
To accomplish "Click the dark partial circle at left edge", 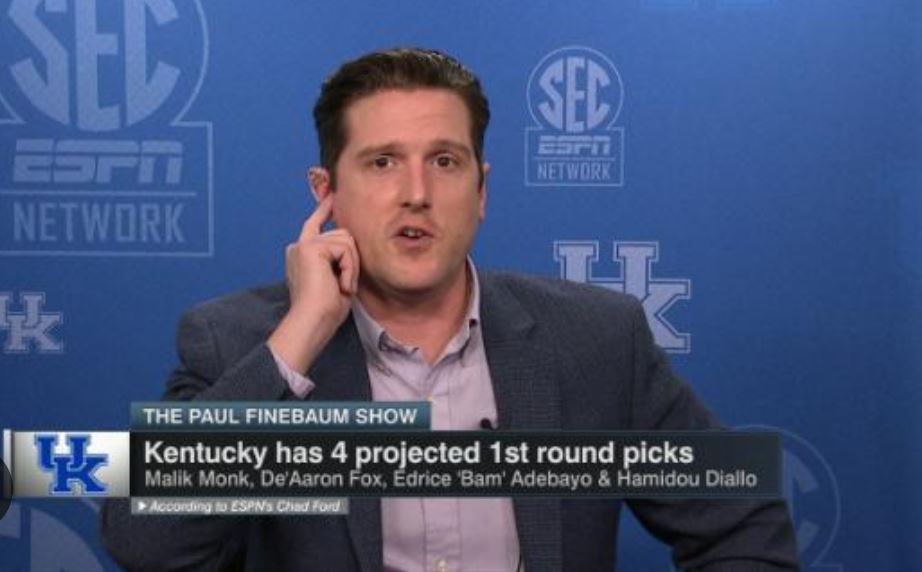I will click(x=5, y=488).
